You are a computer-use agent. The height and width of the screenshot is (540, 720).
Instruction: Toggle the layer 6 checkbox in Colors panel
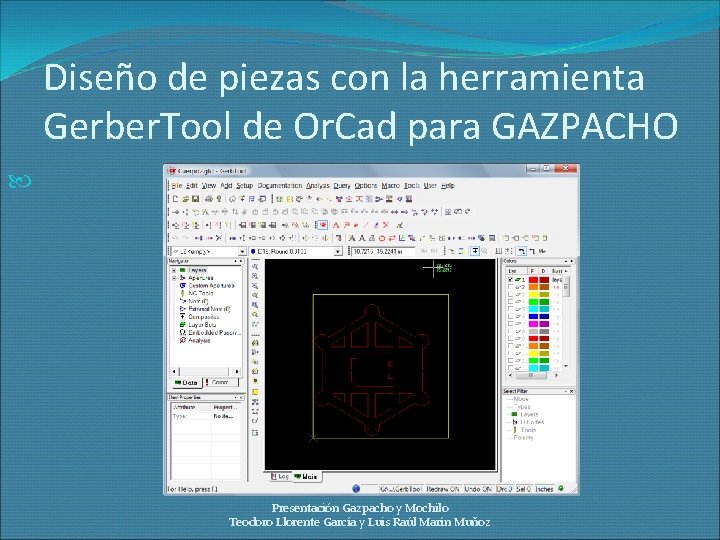tap(510, 316)
